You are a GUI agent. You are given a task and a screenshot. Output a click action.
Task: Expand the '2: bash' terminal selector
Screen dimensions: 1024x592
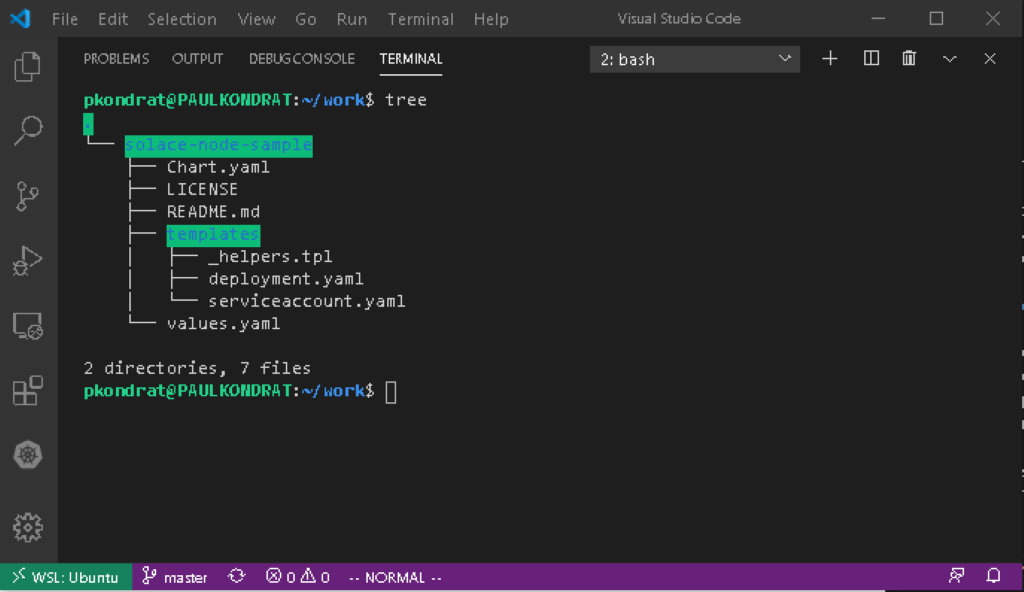695,60
